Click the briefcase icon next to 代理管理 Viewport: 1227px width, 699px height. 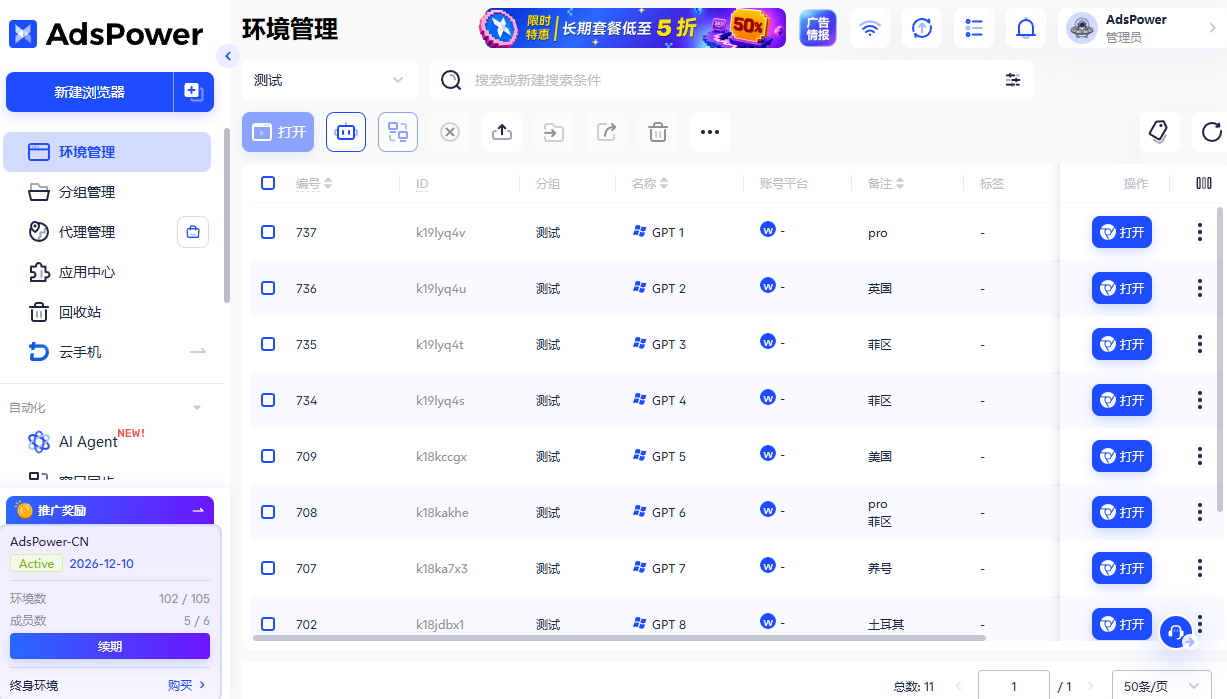click(x=193, y=232)
